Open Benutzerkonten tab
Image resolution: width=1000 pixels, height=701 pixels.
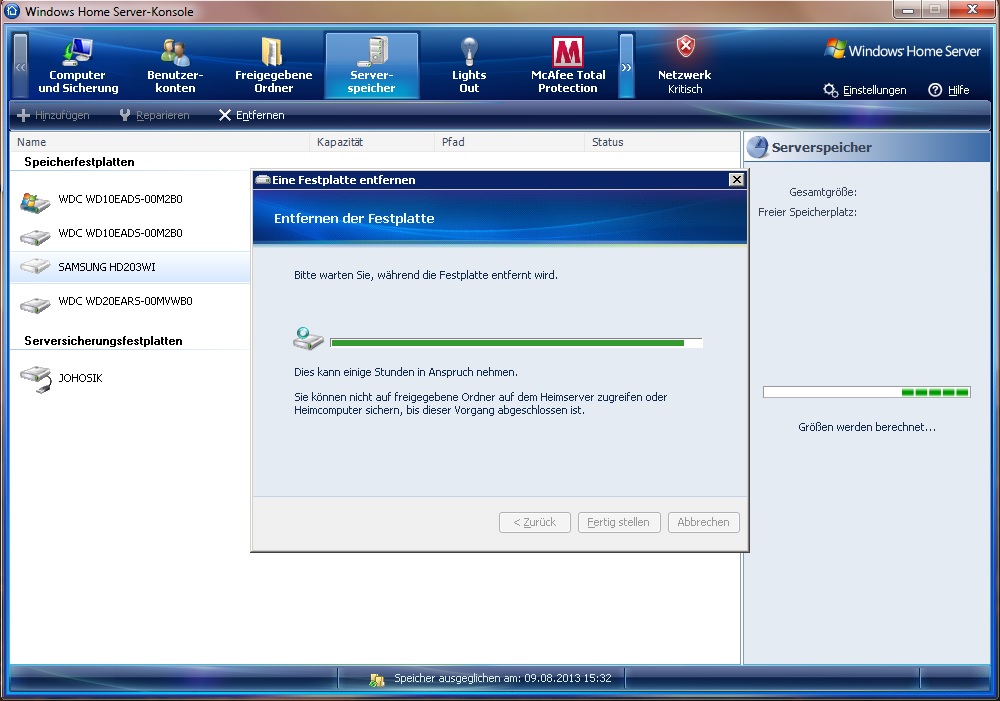click(175, 66)
